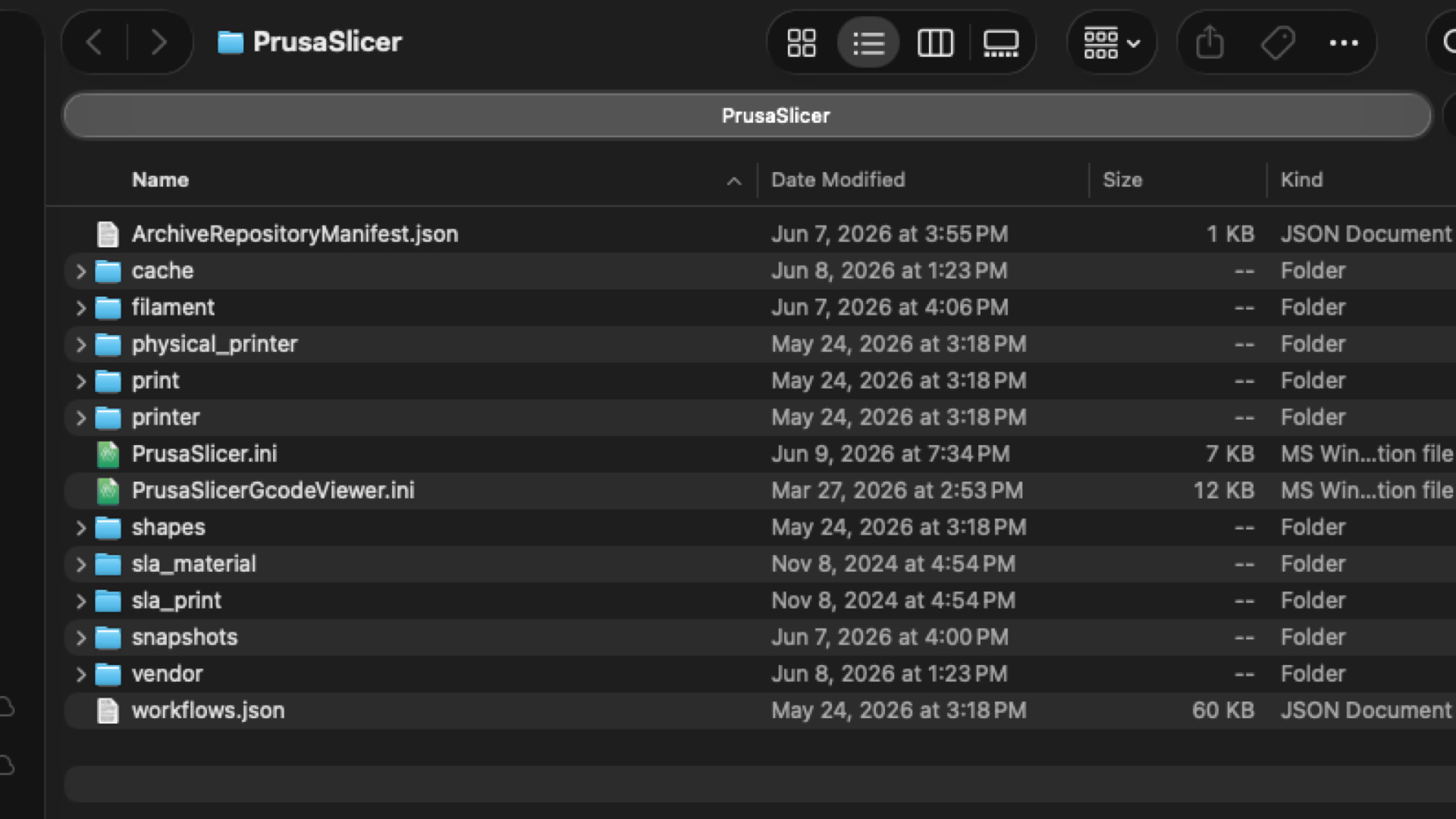Expand the sla_material folder
This screenshot has width=1456, height=819.
80,564
